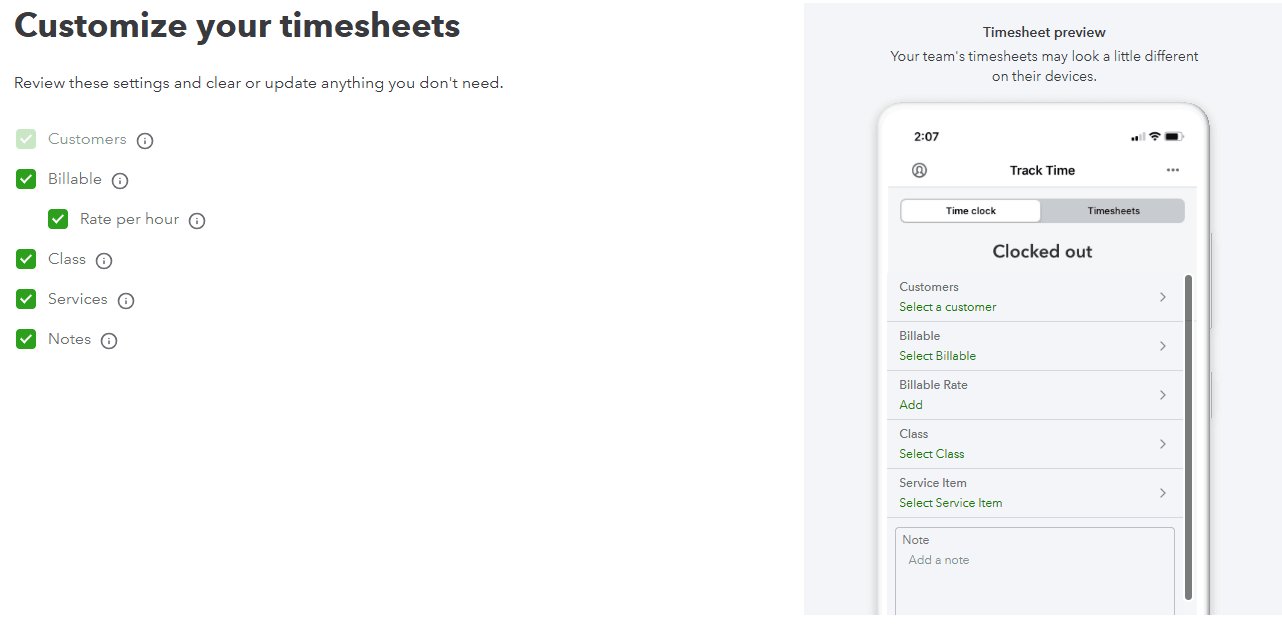This screenshot has height=634, width=1282.
Task: Clear the Notes checkbox
Action: point(26,339)
